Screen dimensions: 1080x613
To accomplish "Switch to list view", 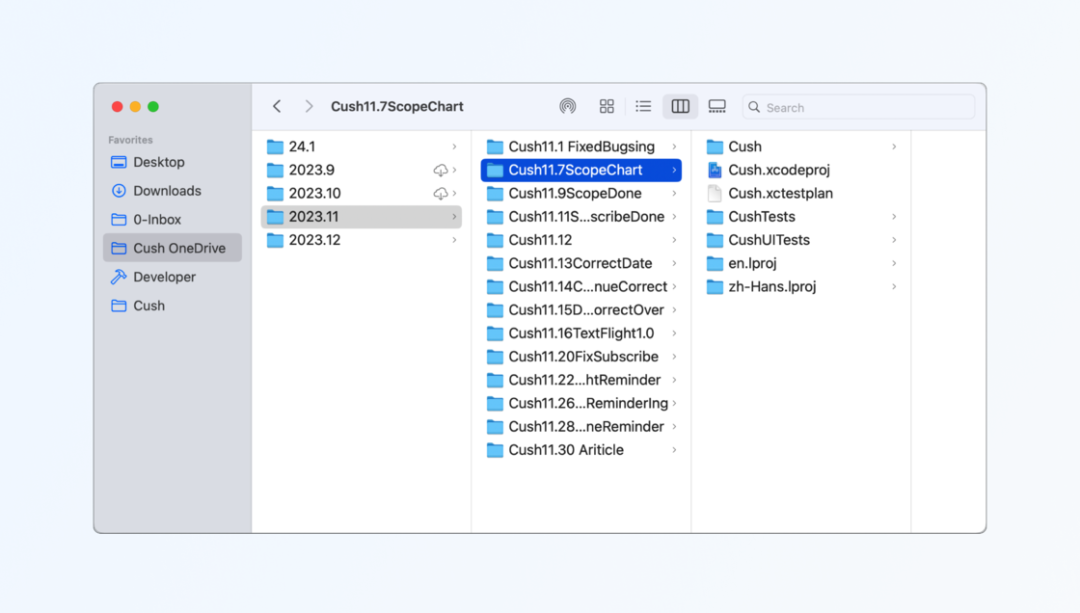I will point(643,107).
